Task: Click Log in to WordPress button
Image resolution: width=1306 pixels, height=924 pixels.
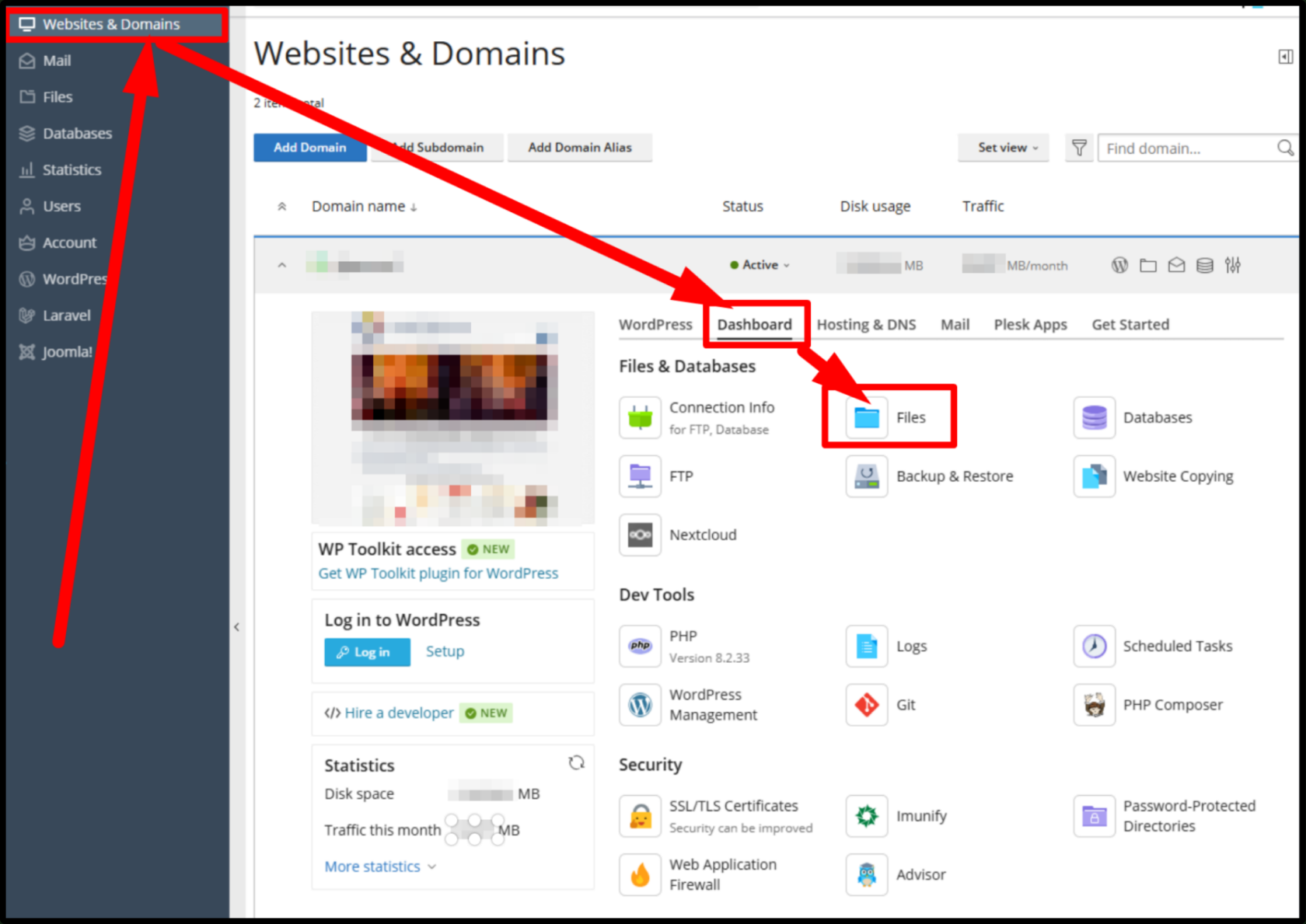Action: pyautogui.click(x=367, y=652)
